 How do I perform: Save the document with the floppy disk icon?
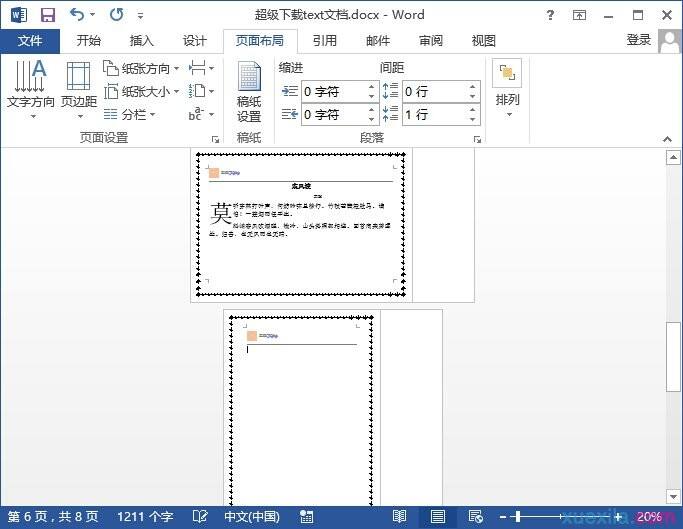48,15
